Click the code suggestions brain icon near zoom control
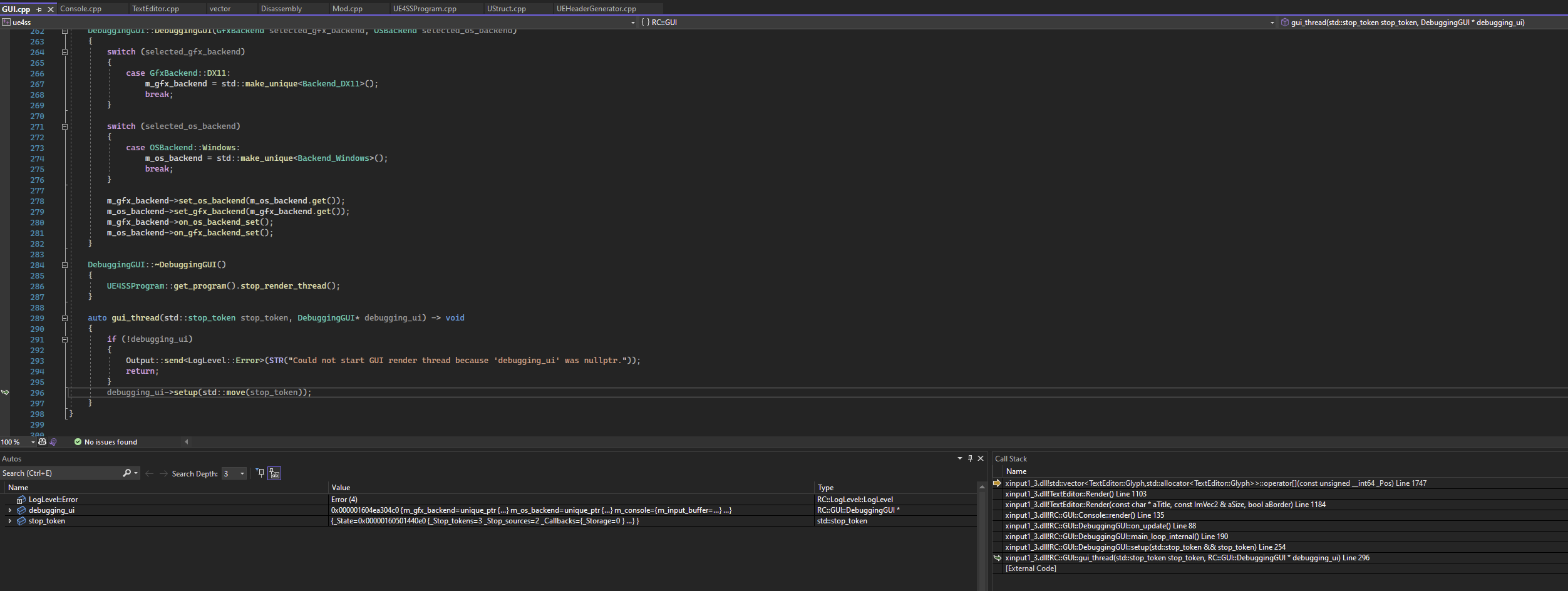 54,442
